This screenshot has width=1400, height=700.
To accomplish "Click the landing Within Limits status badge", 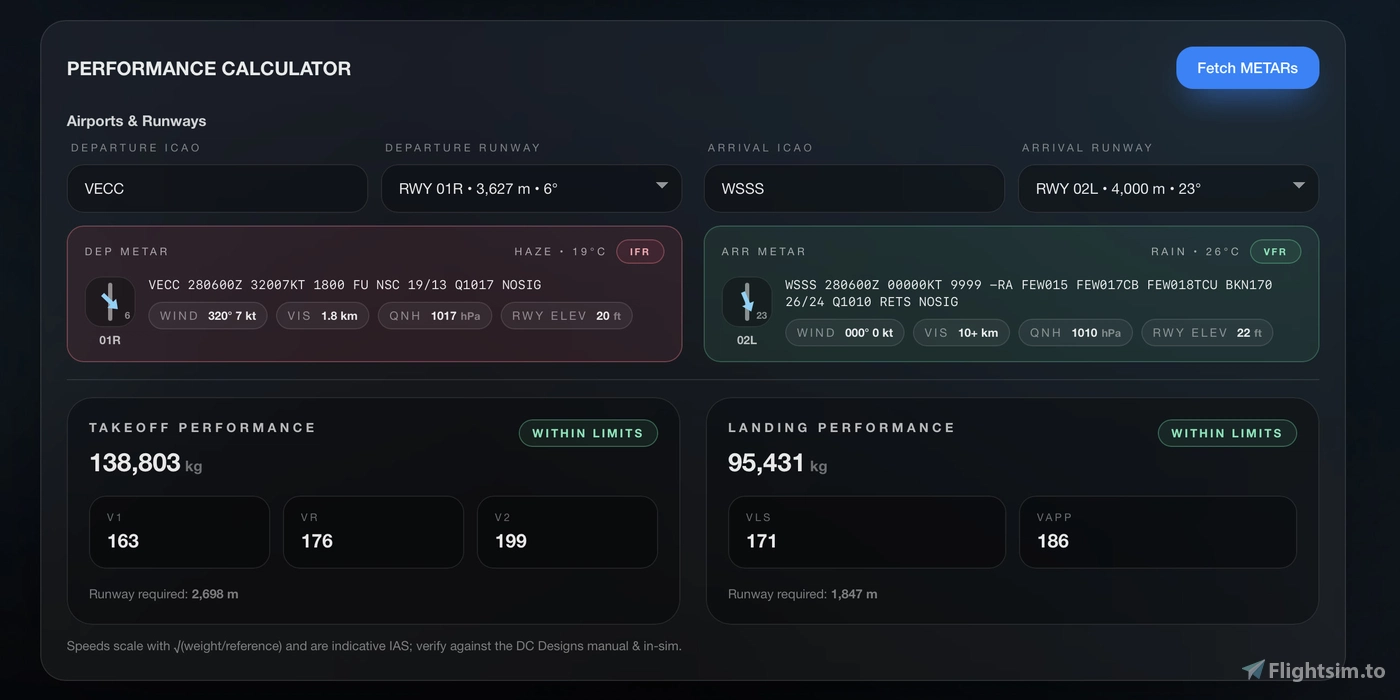I will [x=1227, y=433].
